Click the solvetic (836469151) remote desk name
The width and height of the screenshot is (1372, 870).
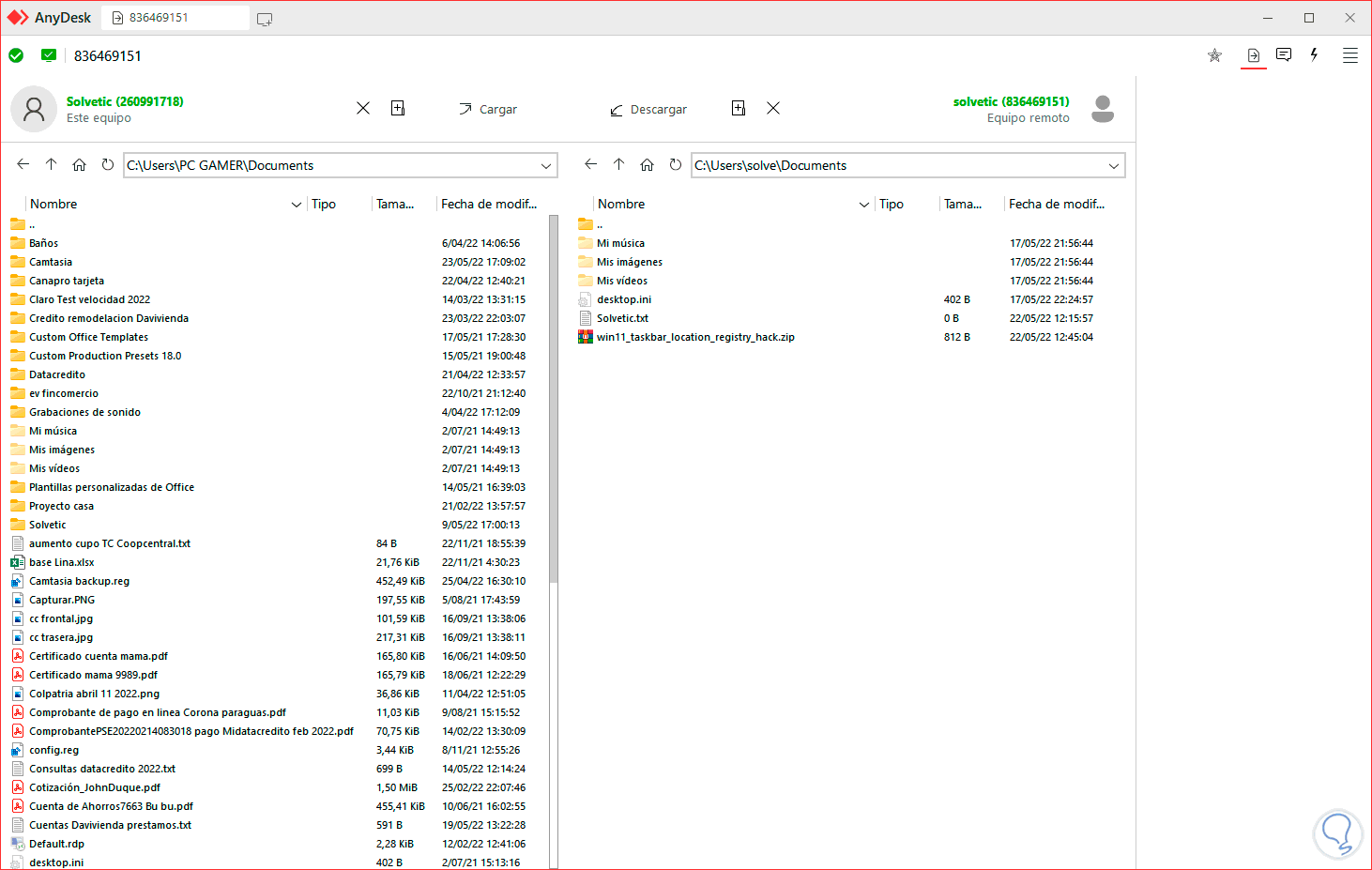[1012, 101]
